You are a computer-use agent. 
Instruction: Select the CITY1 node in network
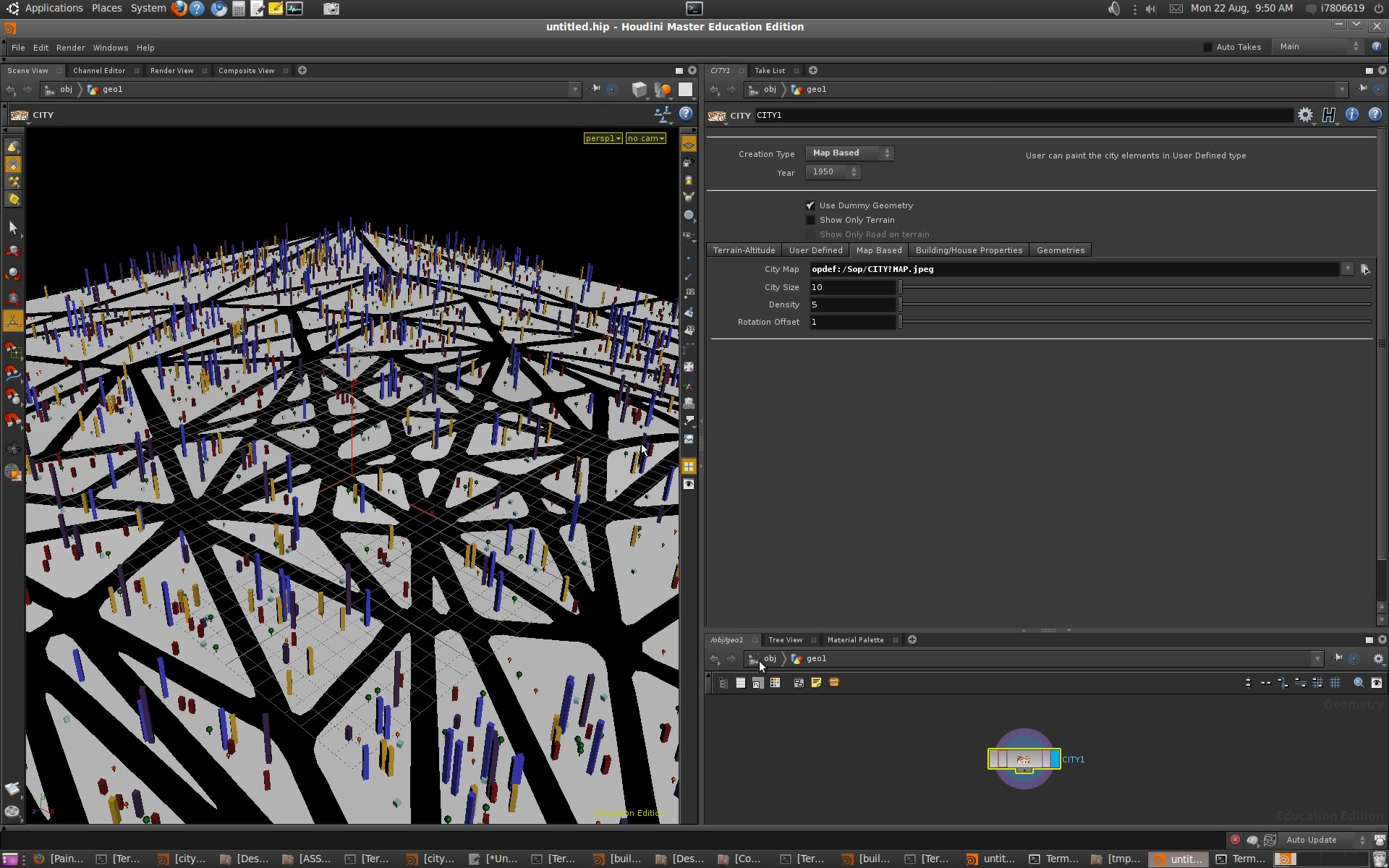click(x=1024, y=759)
